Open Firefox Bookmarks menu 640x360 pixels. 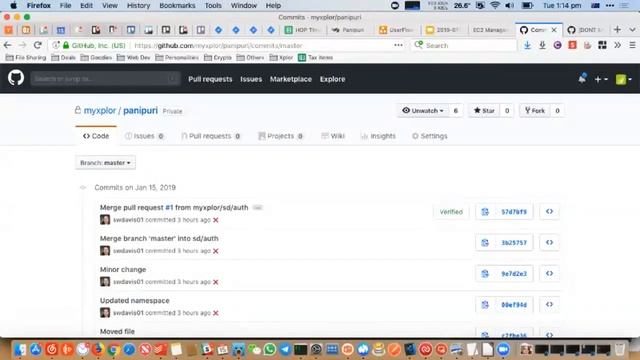[x=178, y=6]
